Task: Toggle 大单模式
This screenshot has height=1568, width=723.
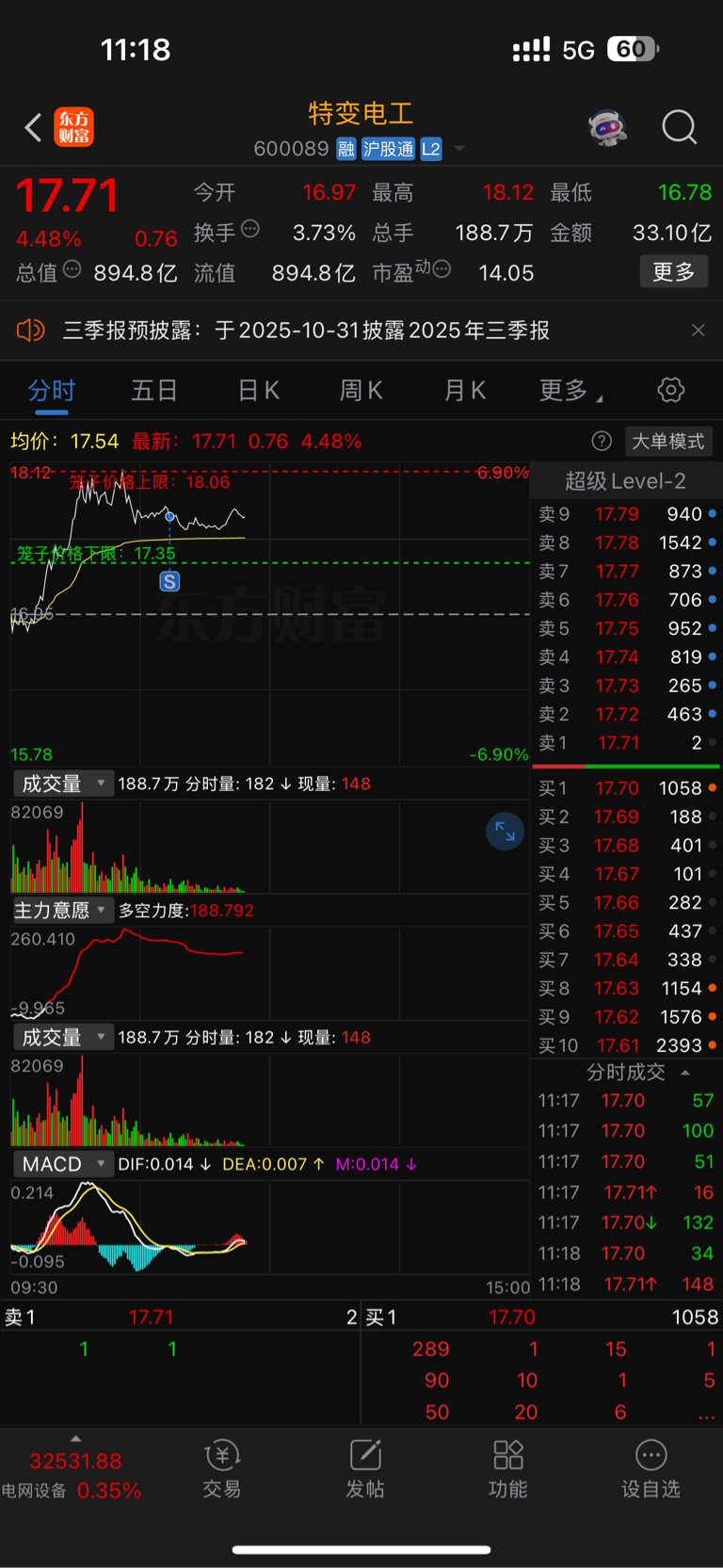Action: [667, 441]
